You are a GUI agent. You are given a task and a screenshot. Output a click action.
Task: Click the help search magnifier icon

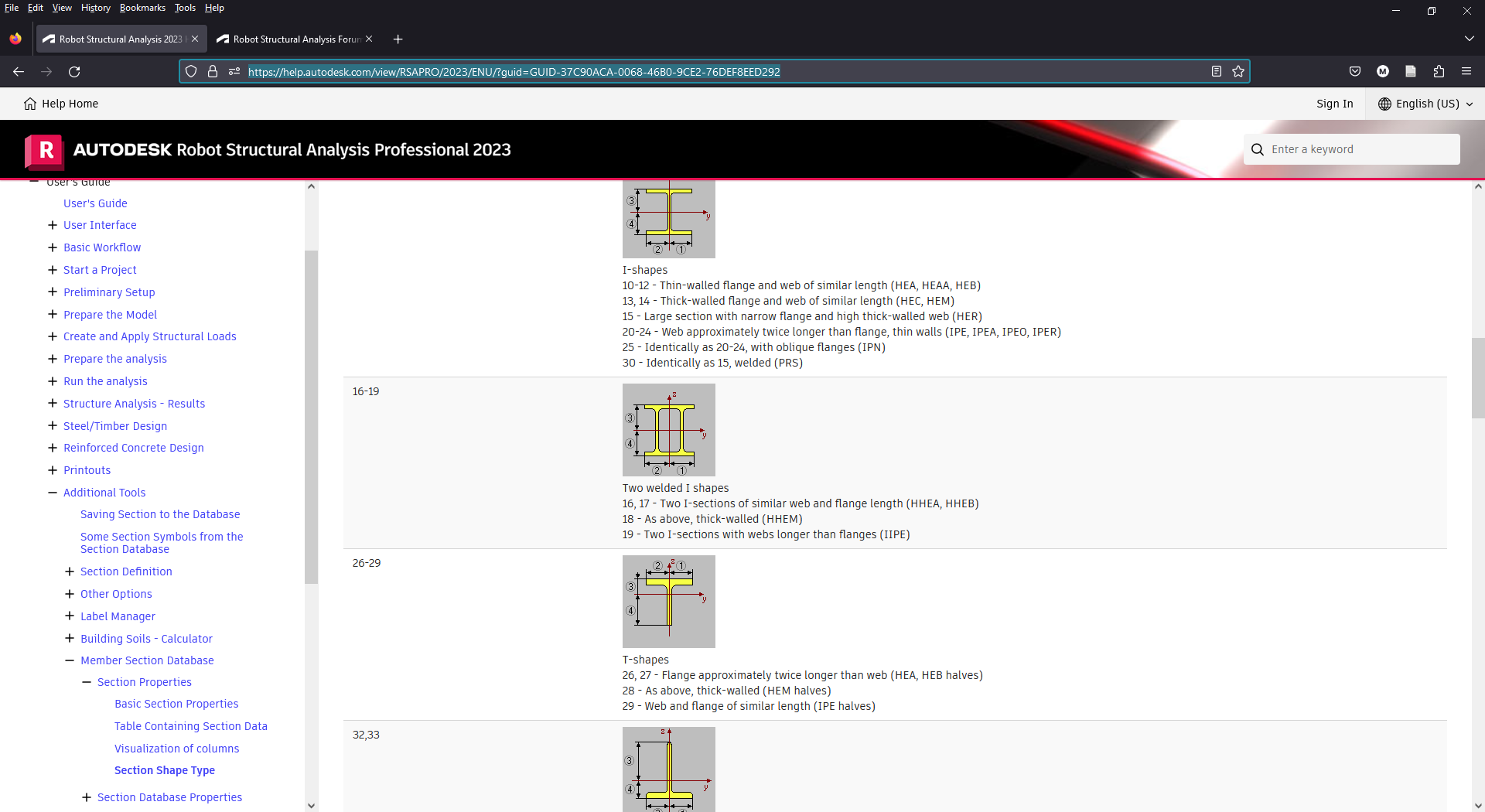[1258, 149]
